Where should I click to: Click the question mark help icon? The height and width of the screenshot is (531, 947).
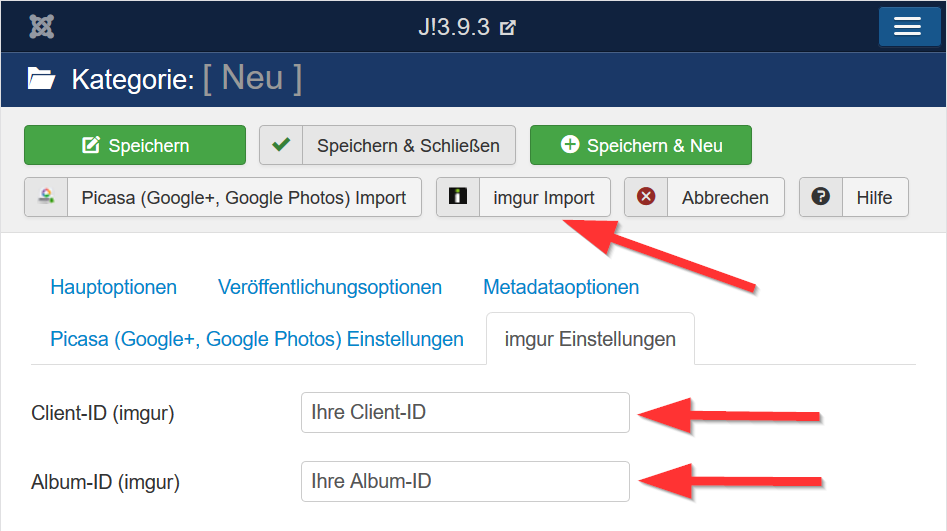[x=821, y=196]
